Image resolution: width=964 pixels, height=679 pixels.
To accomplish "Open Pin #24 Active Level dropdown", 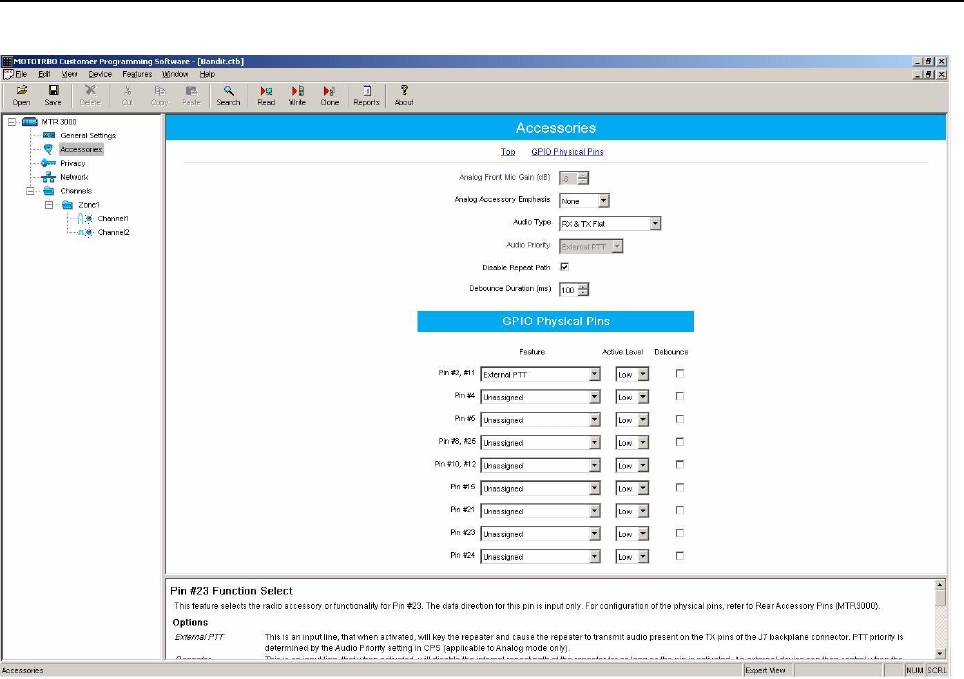I will pos(643,556).
